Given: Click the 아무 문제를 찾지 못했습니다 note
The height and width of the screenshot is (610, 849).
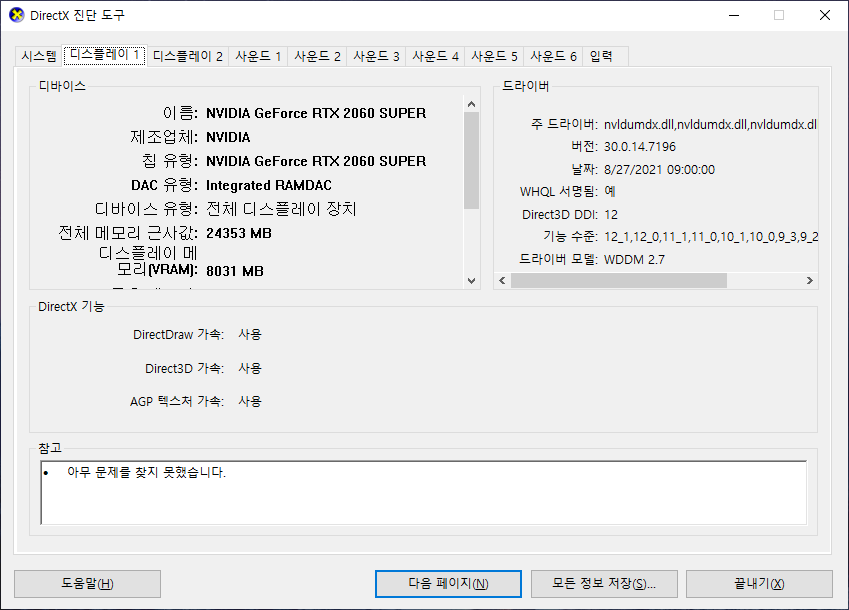Looking at the screenshot, I should pyautogui.click(x=146, y=473).
